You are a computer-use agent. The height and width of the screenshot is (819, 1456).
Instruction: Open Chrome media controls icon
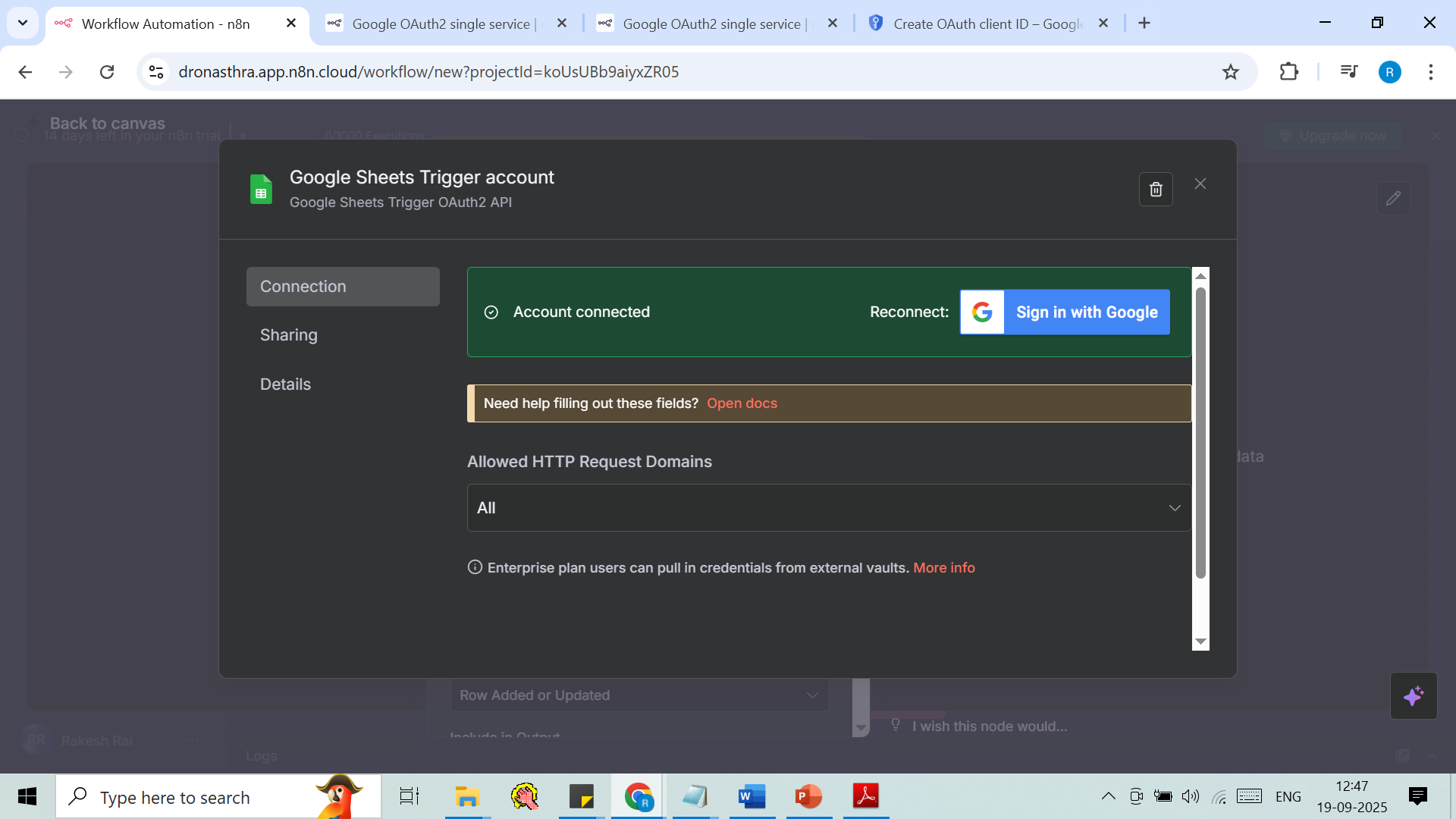point(1349,71)
